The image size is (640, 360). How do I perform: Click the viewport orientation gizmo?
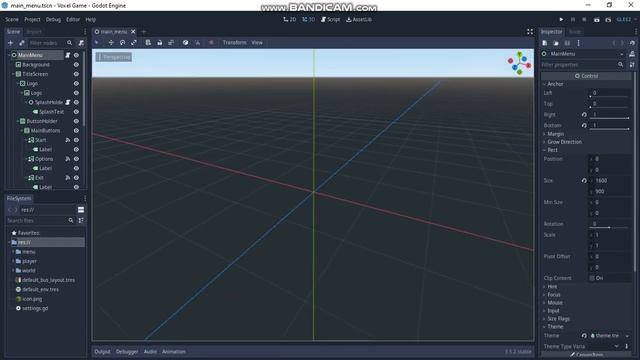coord(520,63)
